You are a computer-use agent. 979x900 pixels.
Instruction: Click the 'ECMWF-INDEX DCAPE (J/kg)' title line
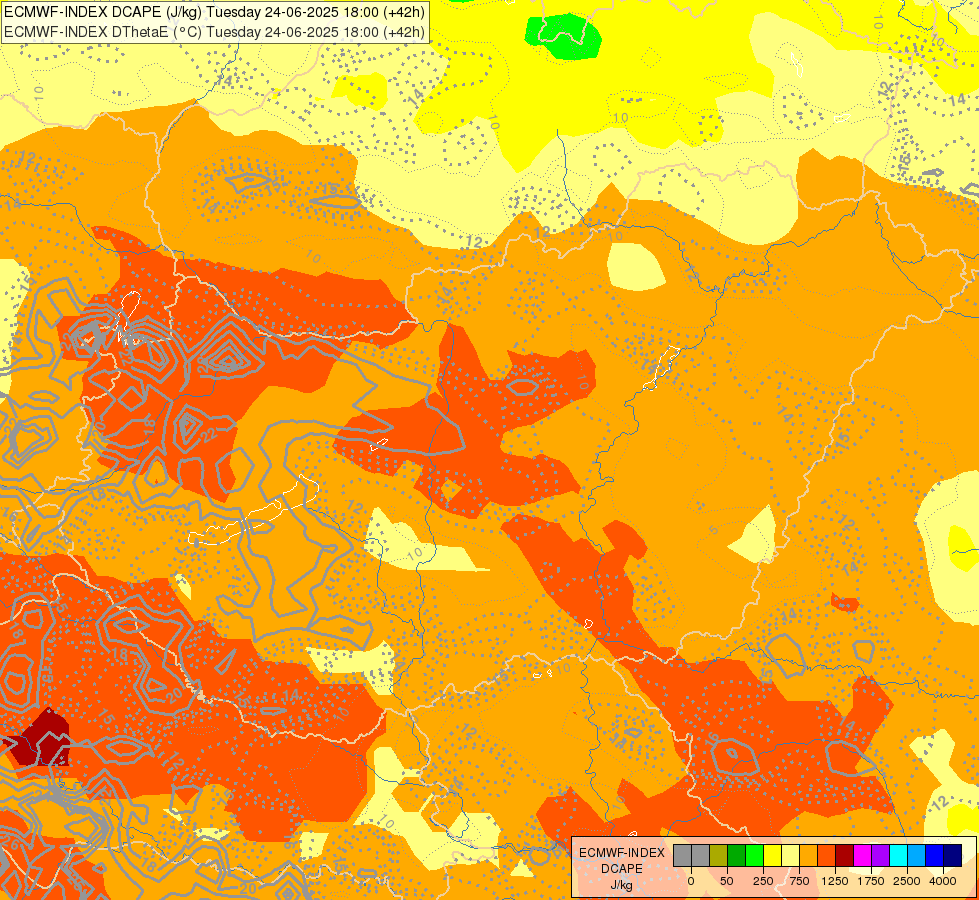(x=214, y=12)
